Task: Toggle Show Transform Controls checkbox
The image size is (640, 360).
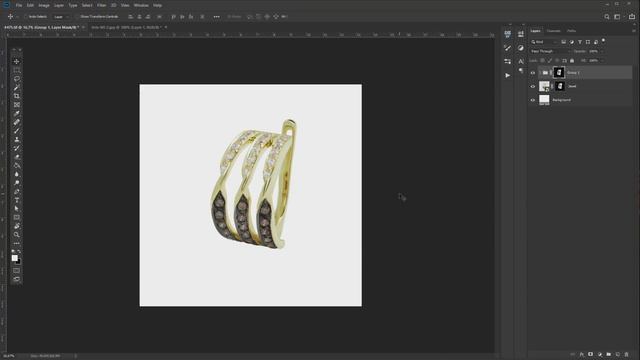Action: tap(77, 17)
